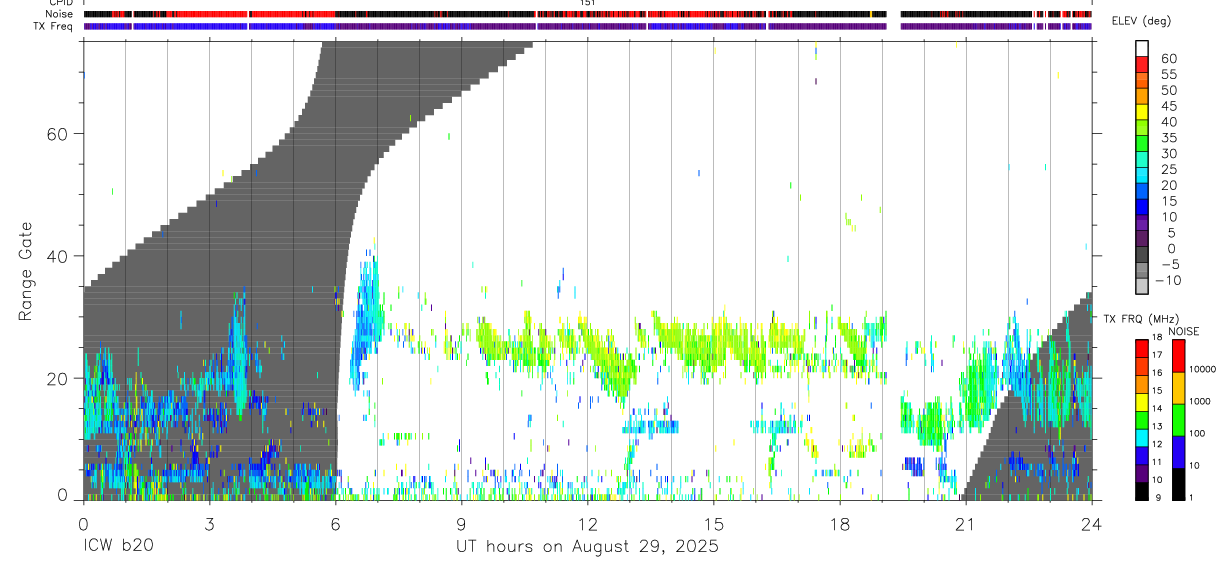Click ELEV color bar value '35'
1228x567 pixels.
click(1168, 138)
